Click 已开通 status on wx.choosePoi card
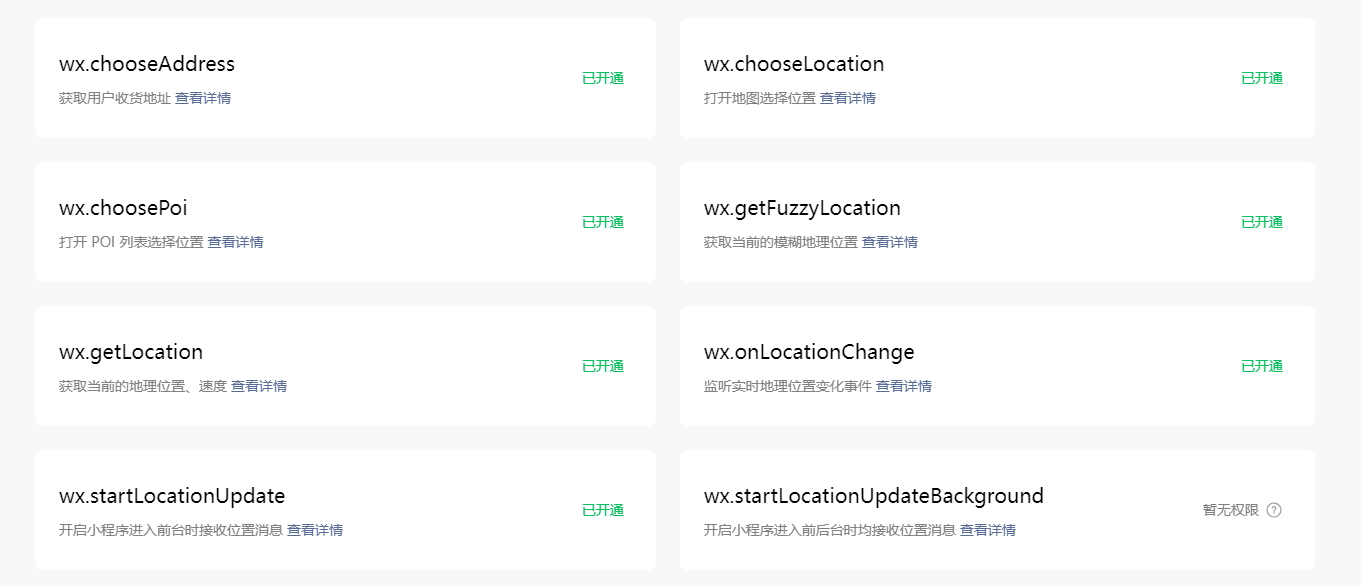 (603, 222)
